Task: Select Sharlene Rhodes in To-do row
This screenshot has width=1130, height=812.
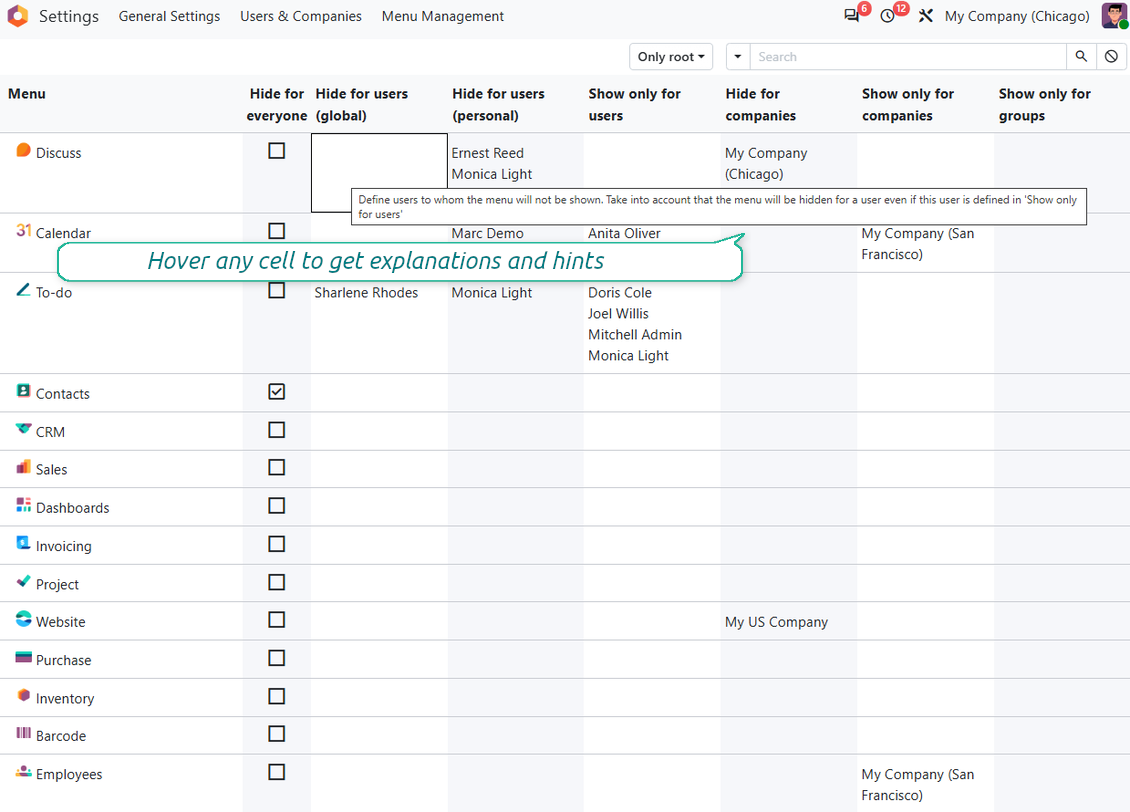Action: coord(366,293)
